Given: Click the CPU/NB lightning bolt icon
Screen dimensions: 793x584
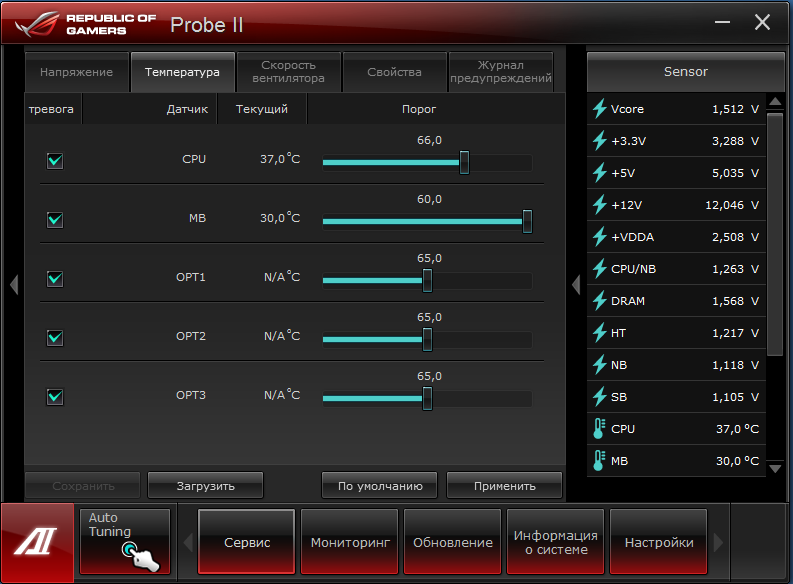Looking at the screenshot, I should (x=600, y=268).
